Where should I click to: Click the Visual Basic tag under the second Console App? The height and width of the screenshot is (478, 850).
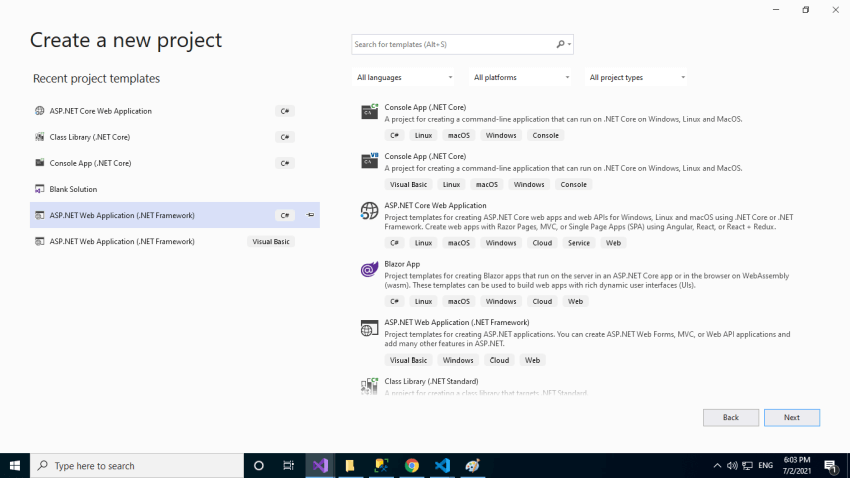(x=408, y=184)
